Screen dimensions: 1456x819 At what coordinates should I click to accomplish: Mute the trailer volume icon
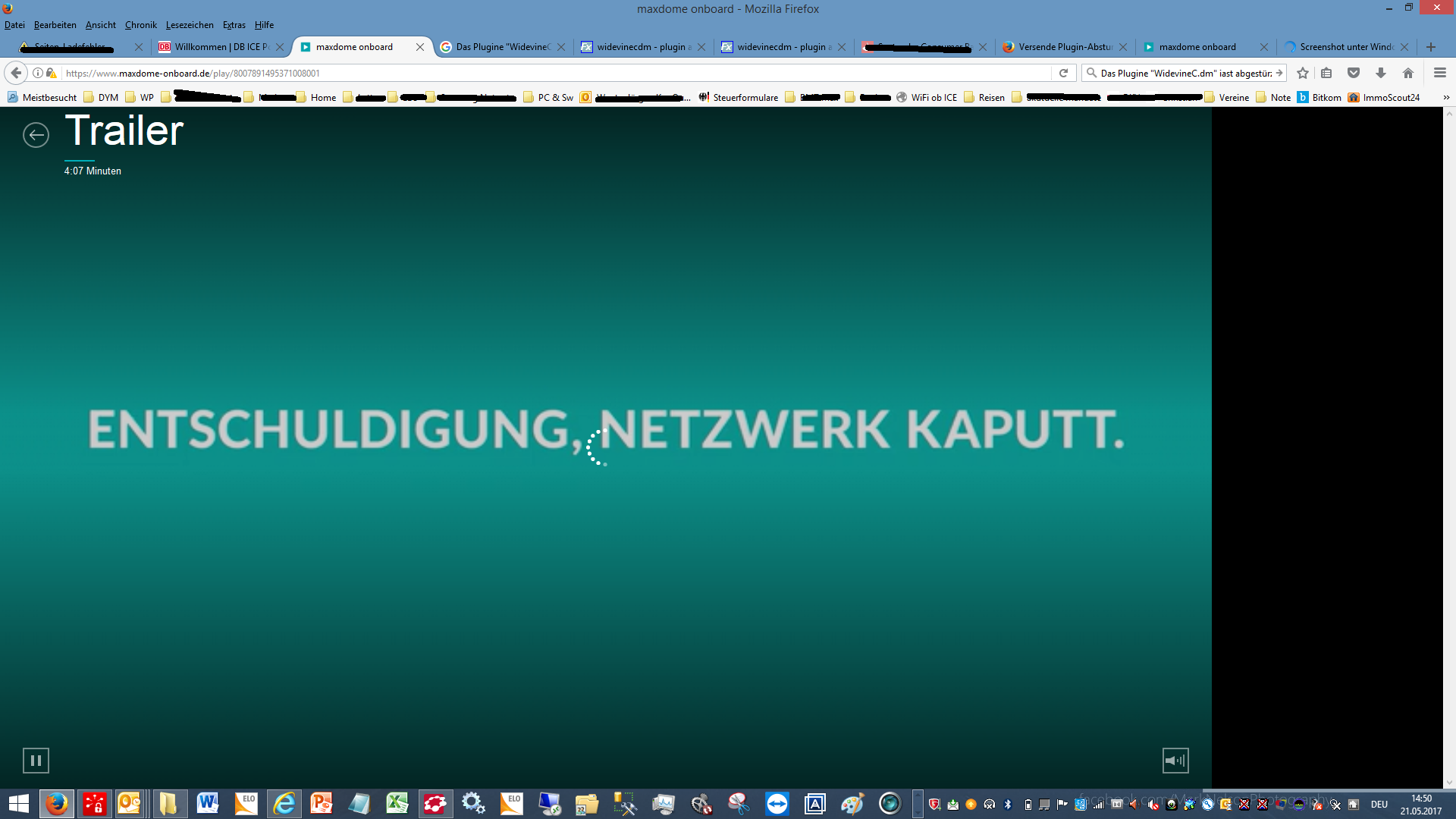[1175, 760]
